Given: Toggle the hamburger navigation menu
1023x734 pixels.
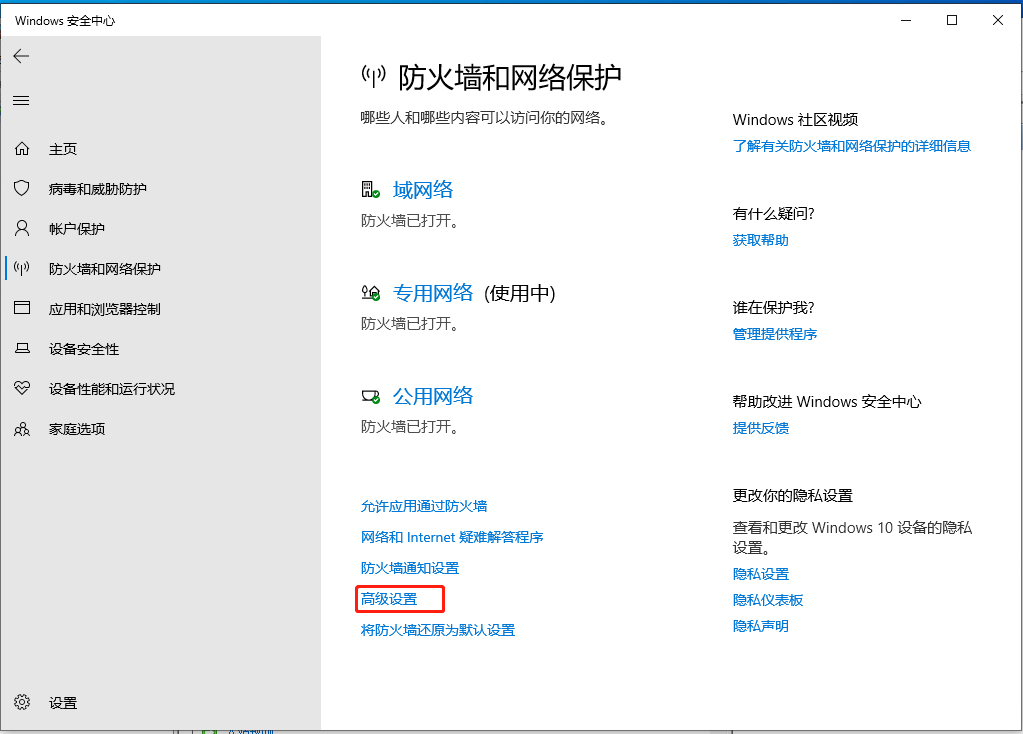Looking at the screenshot, I should tap(22, 100).
